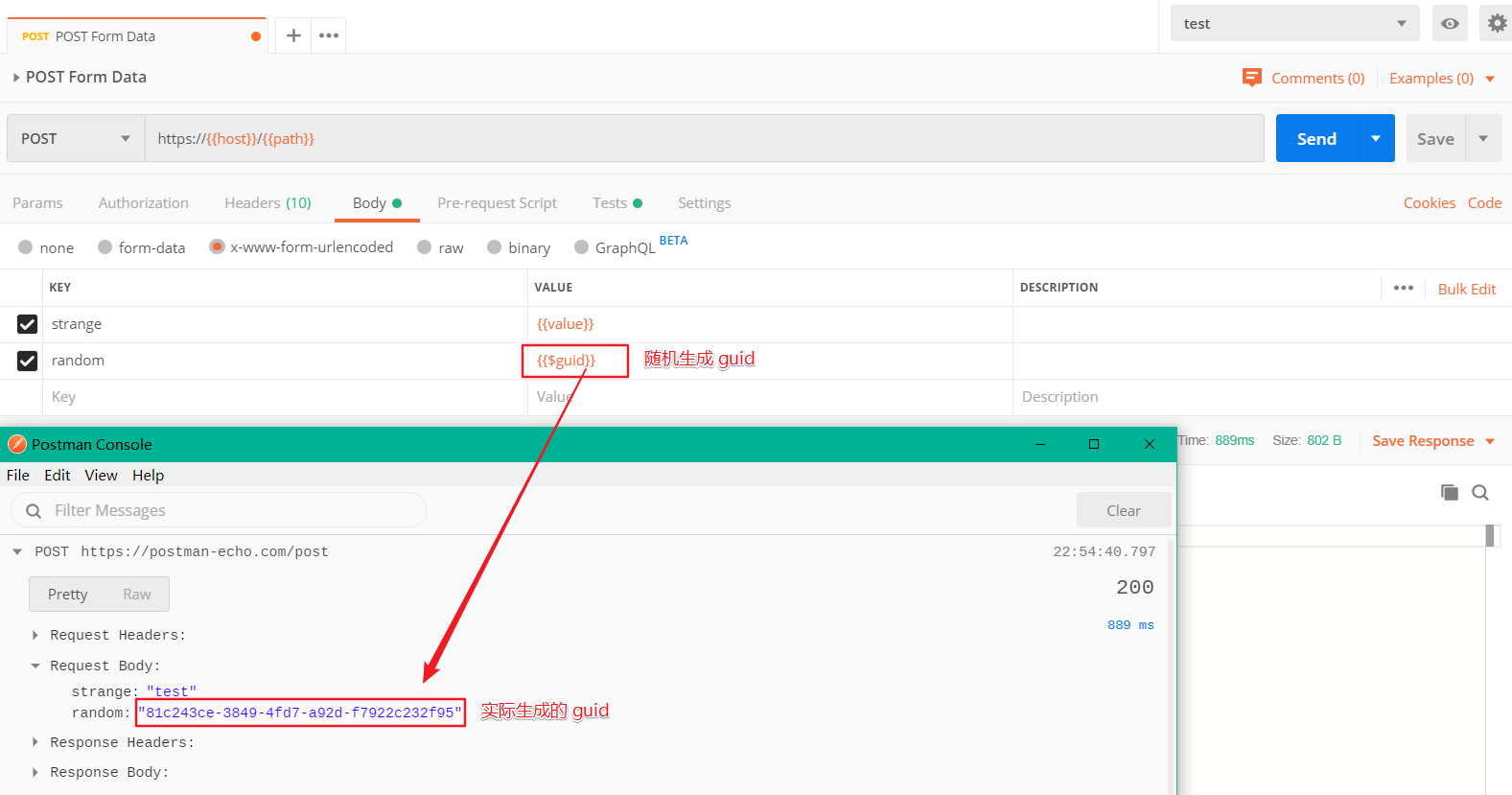Click the environment quick look eye icon

click(1450, 23)
